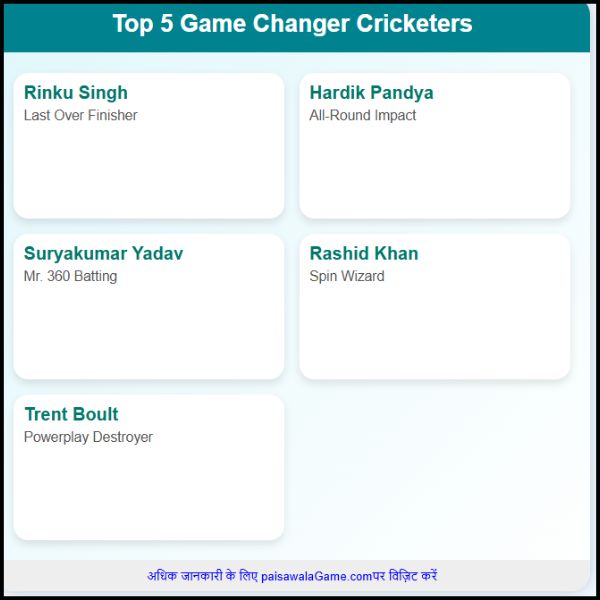Click the teal header banner
This screenshot has width=600, height=600.
coord(297,28)
